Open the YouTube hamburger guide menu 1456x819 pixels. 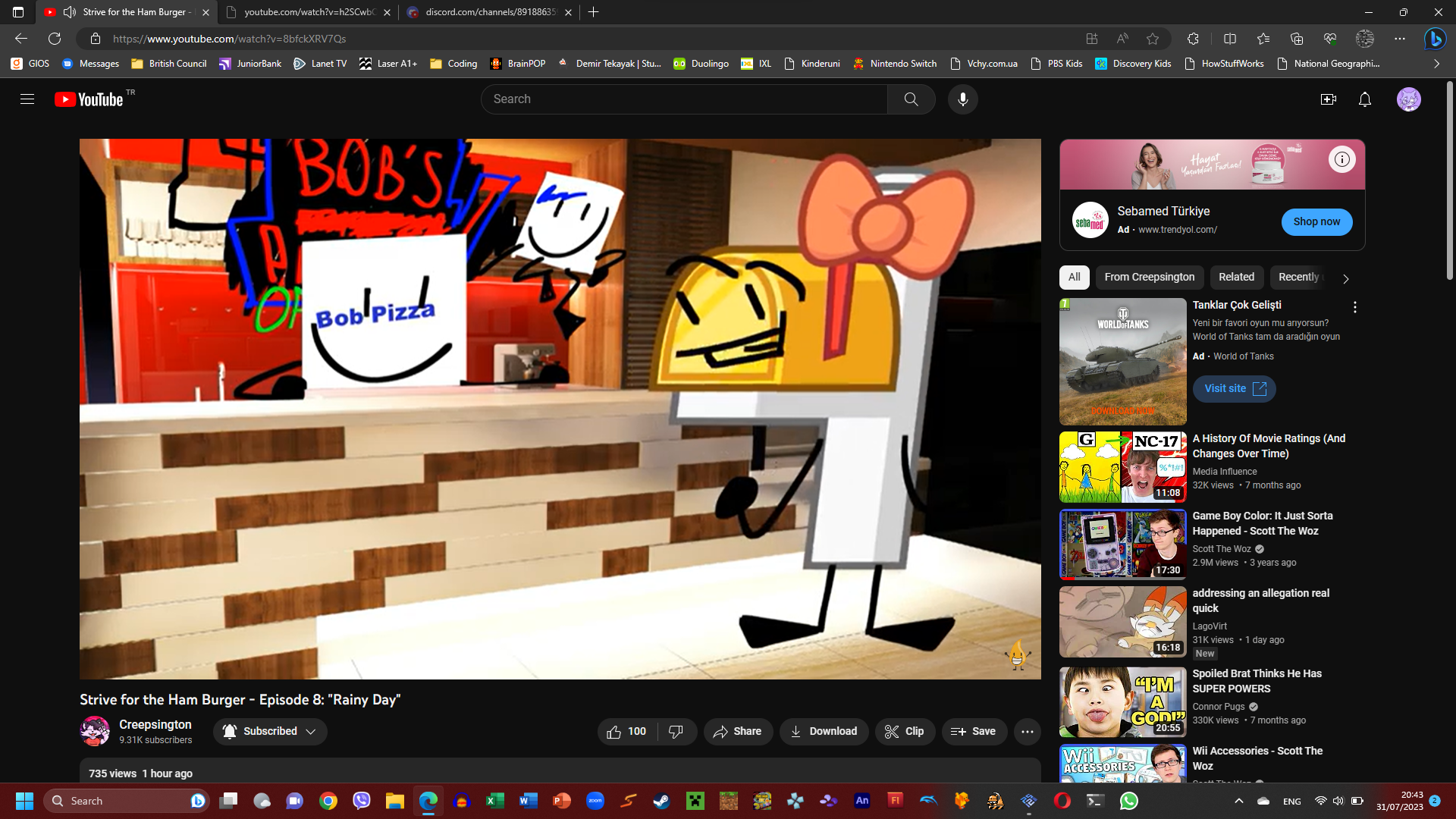pos(27,99)
